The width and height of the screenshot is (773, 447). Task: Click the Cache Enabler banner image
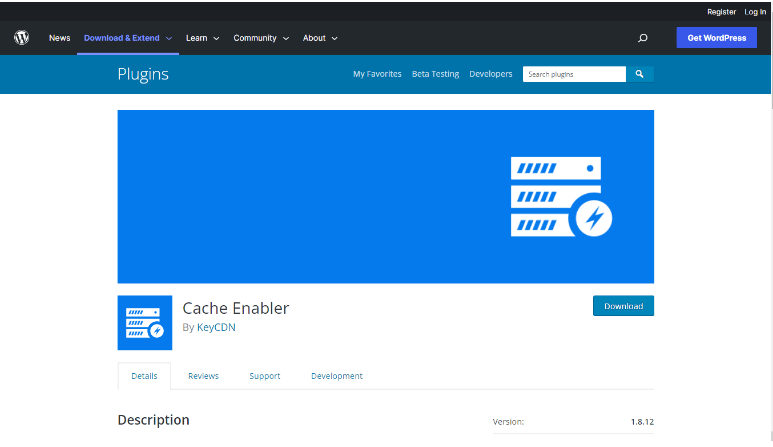386,197
